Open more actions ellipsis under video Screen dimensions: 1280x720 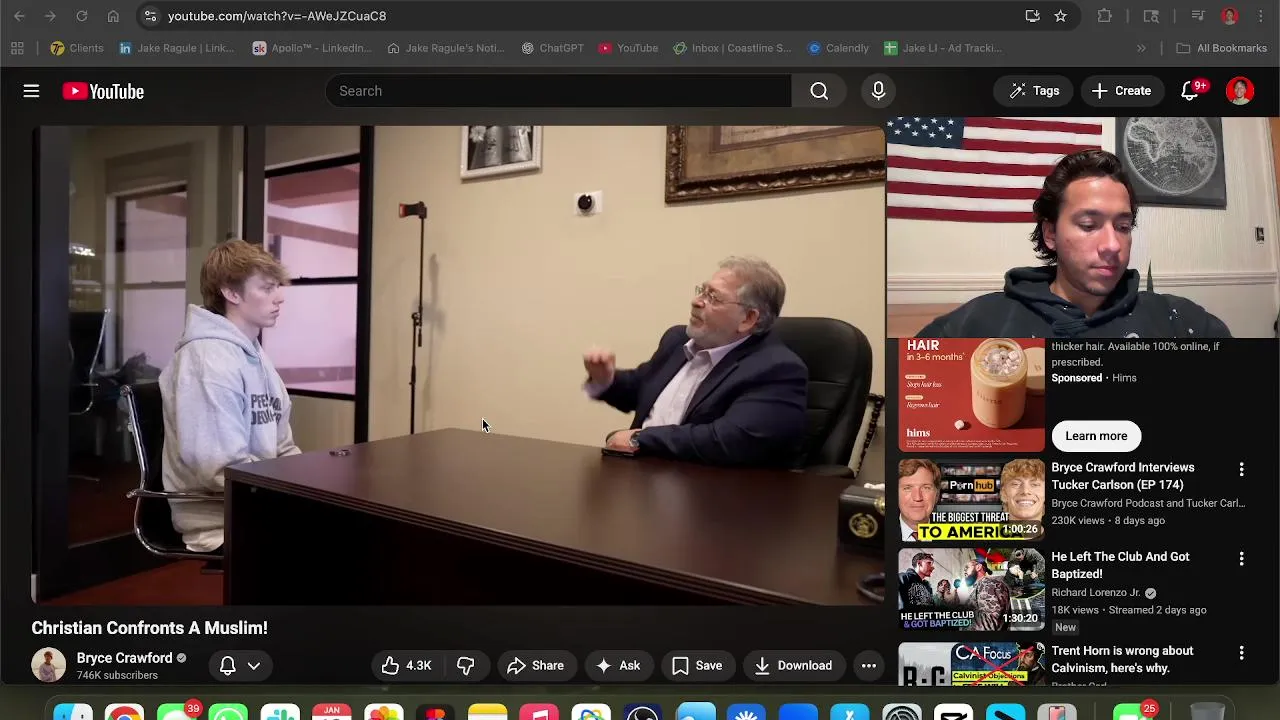869,666
